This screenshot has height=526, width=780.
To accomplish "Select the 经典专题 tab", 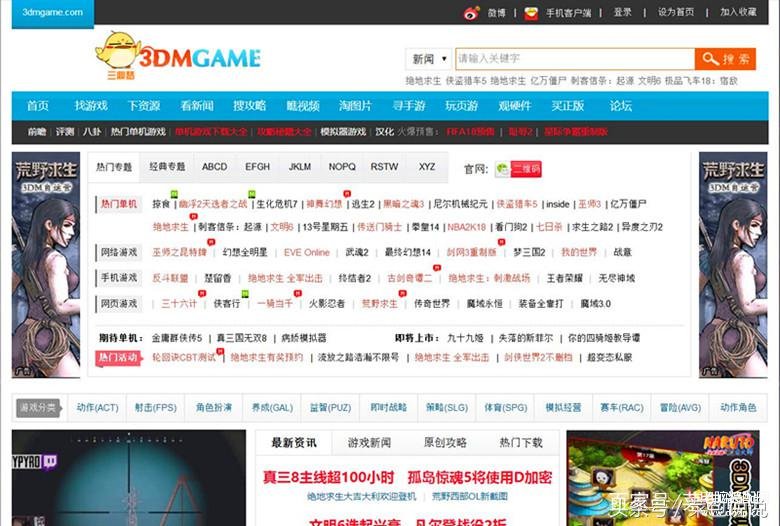I will pyautogui.click(x=167, y=167).
